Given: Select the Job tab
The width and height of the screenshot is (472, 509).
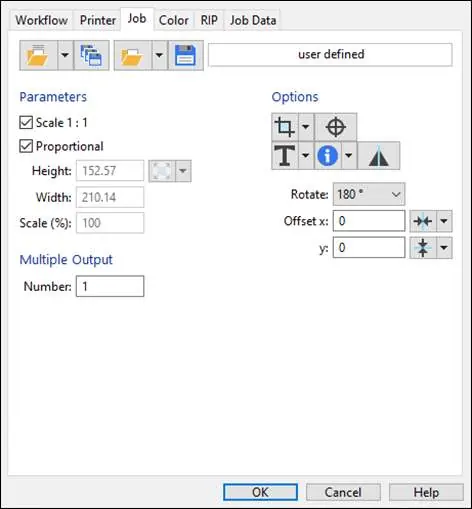Looking at the screenshot, I should [137, 19].
